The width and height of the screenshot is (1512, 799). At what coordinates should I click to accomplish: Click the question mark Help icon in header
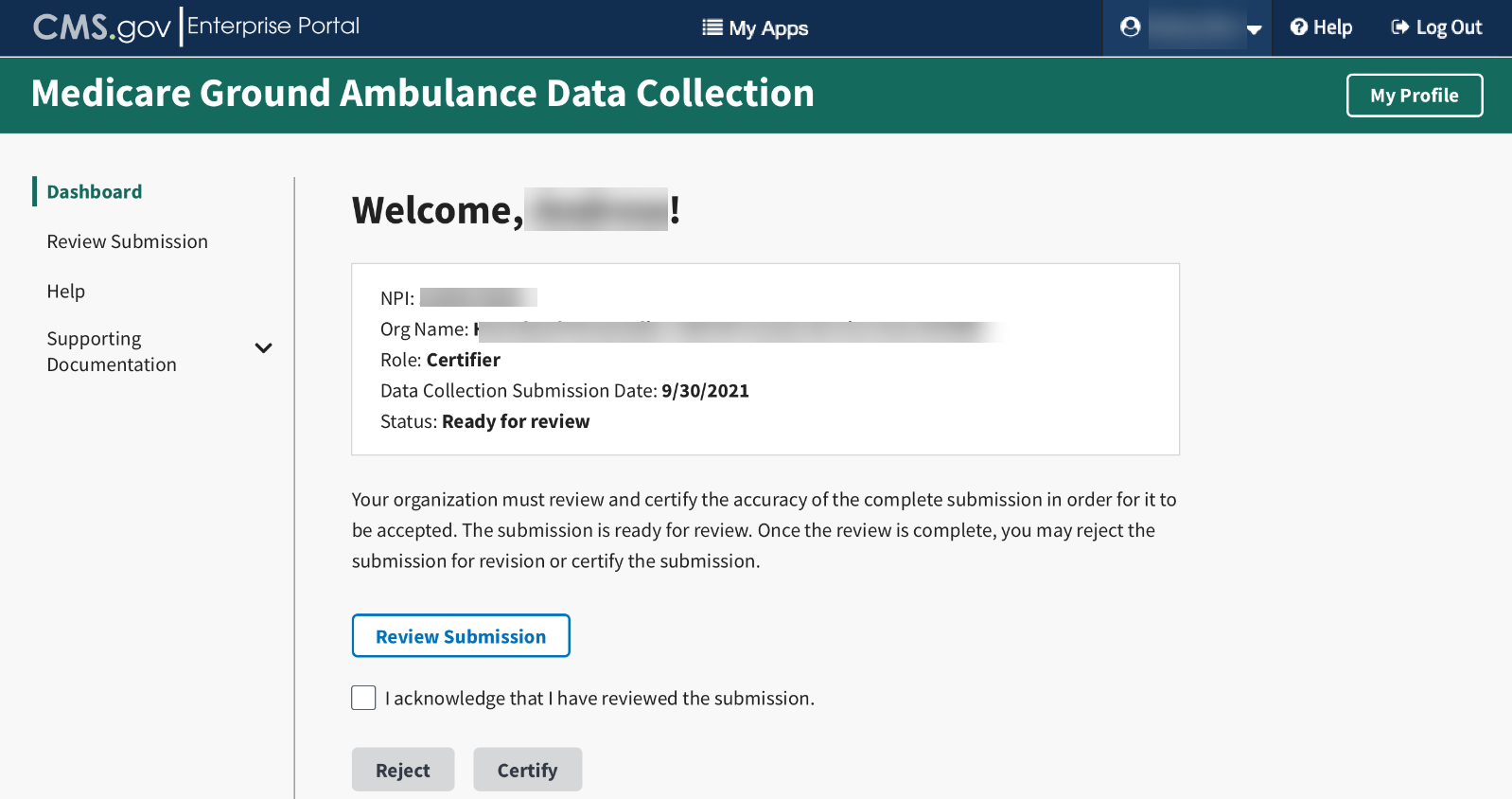tap(1299, 27)
